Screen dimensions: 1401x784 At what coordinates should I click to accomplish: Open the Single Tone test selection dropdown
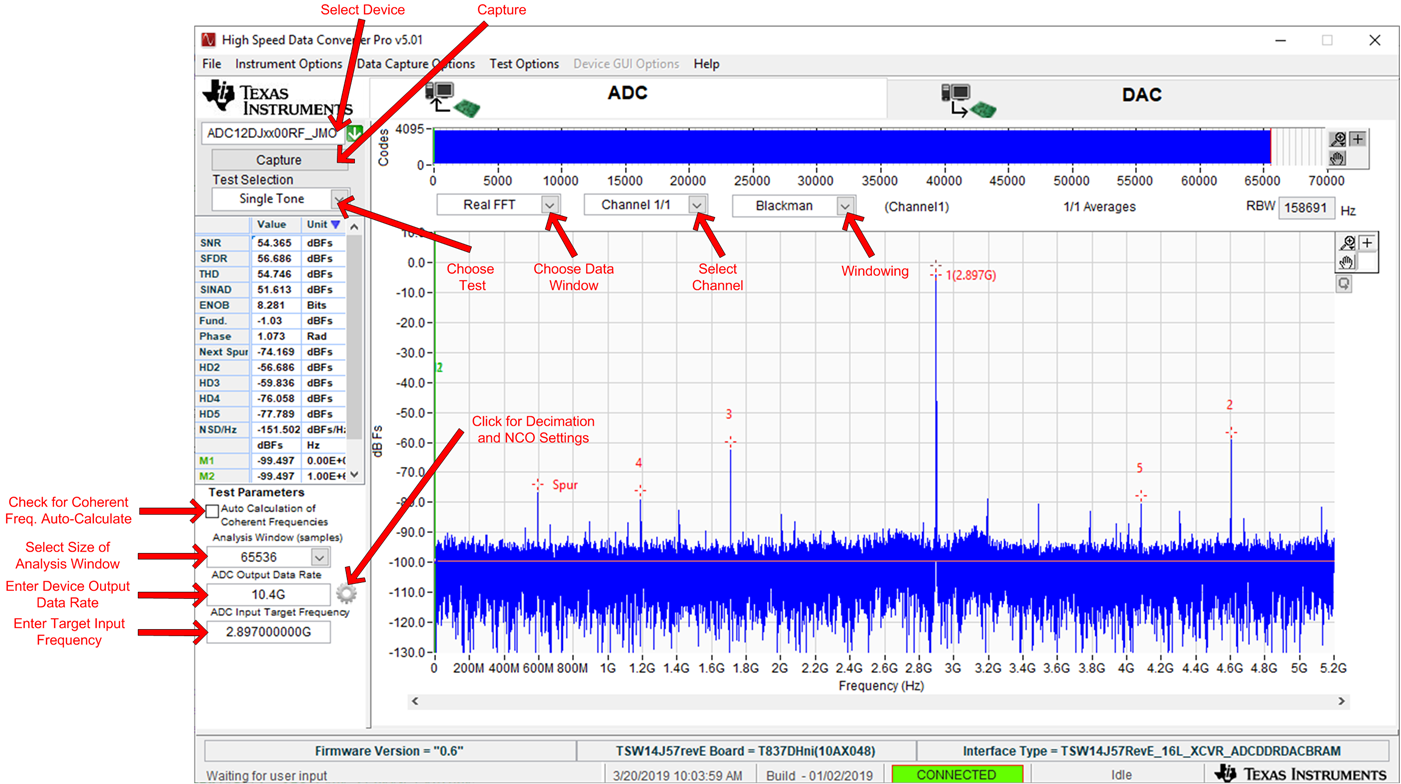point(340,199)
